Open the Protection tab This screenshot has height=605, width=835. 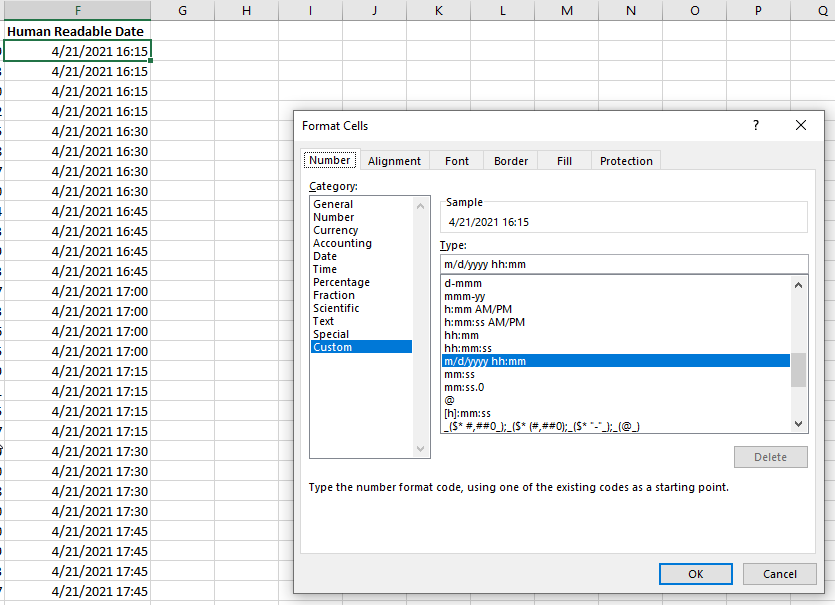click(625, 160)
